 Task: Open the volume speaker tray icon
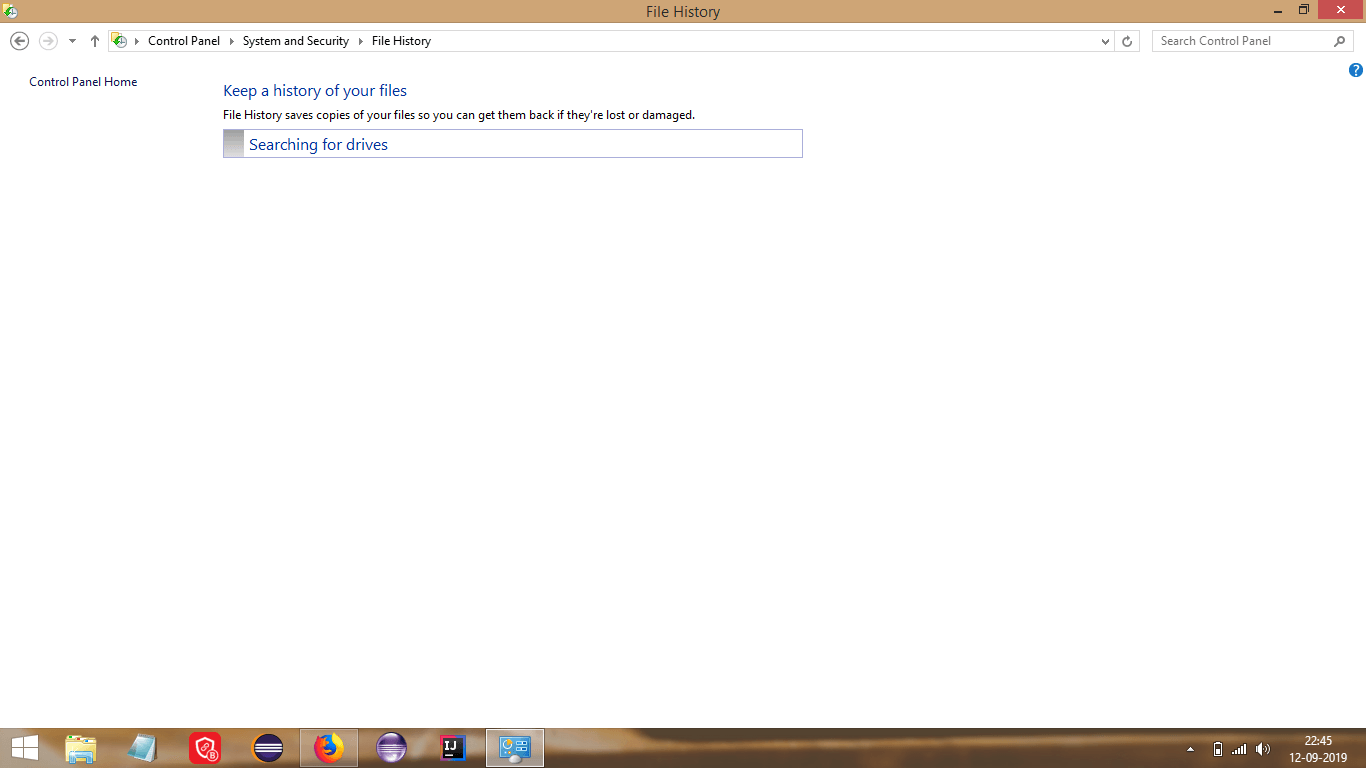(1263, 749)
